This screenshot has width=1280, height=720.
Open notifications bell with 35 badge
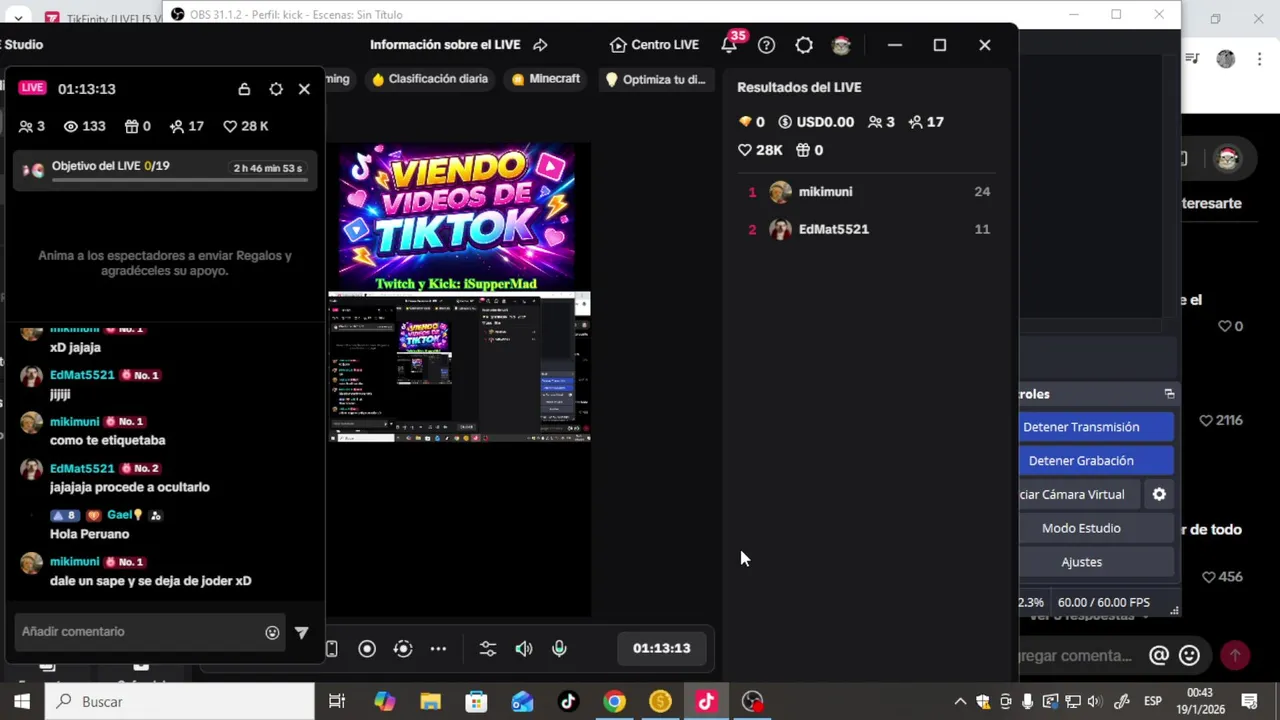[x=731, y=44]
